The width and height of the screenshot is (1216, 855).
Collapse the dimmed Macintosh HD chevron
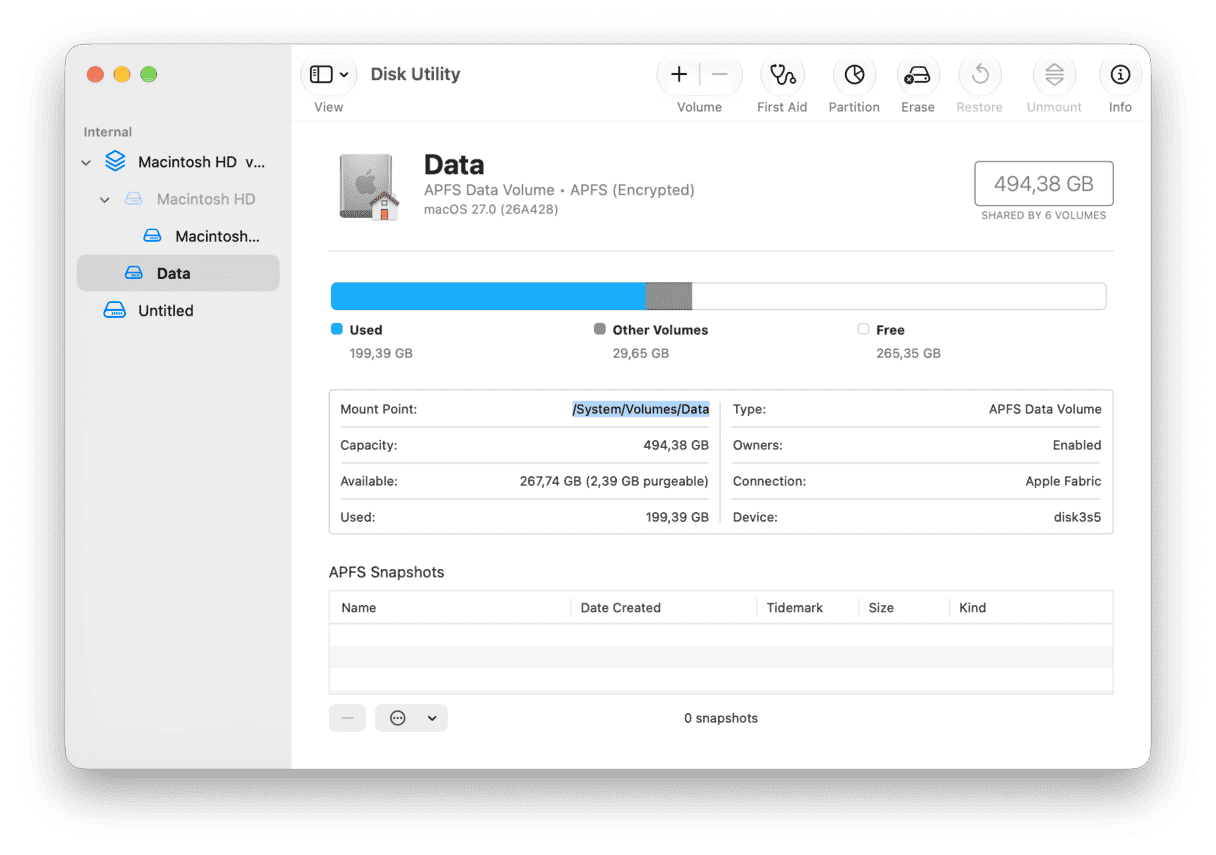pyautogui.click(x=105, y=200)
